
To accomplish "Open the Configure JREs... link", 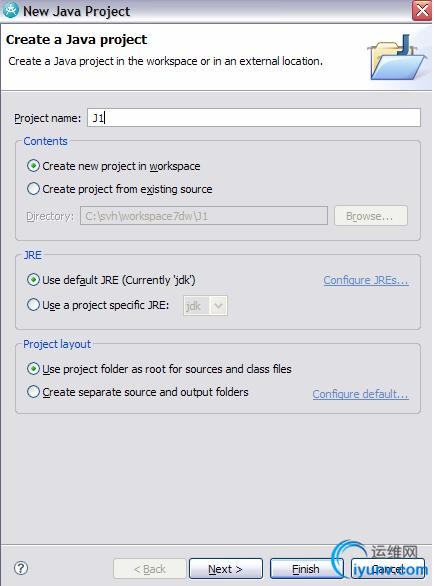I will click(x=366, y=280).
